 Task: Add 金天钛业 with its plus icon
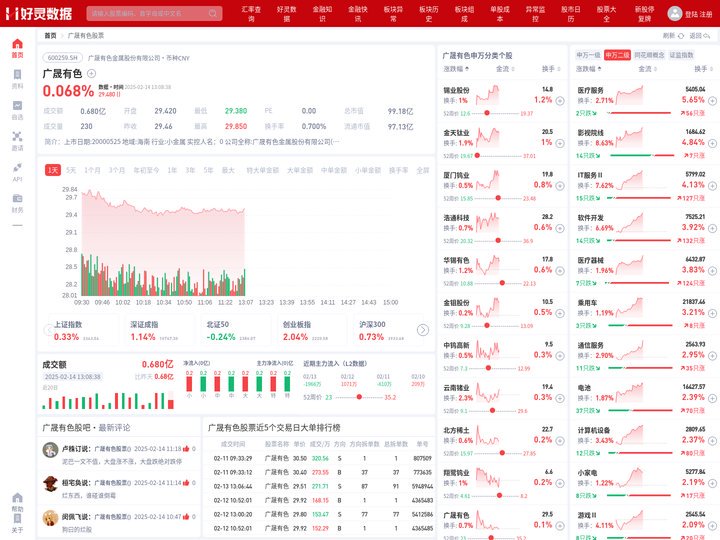click(x=560, y=143)
